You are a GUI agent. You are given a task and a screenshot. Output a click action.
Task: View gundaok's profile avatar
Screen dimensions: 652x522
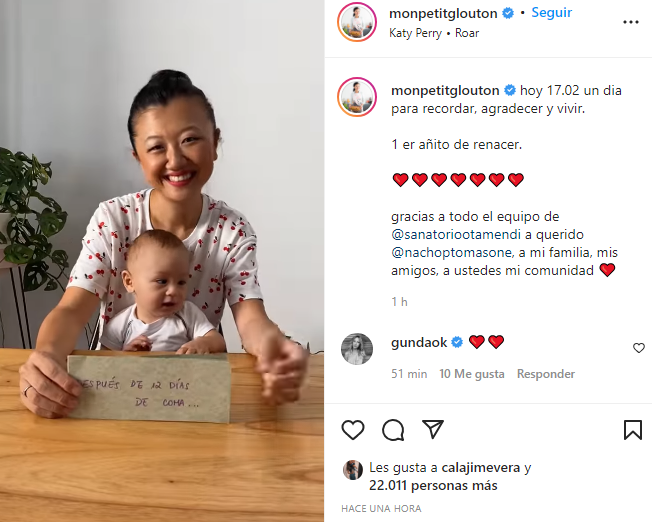coord(357,349)
